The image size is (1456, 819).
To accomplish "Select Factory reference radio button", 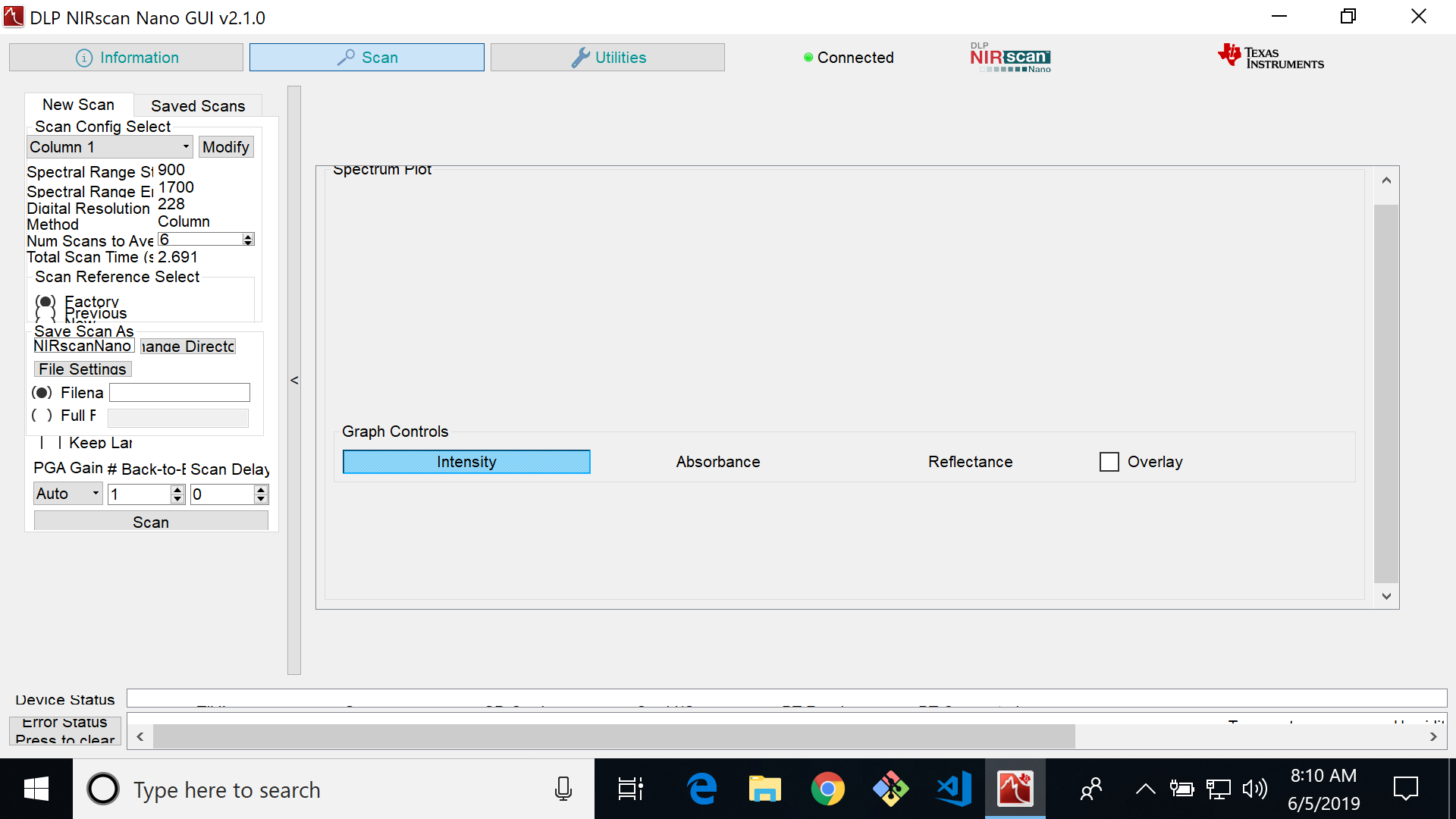I will (x=45, y=302).
